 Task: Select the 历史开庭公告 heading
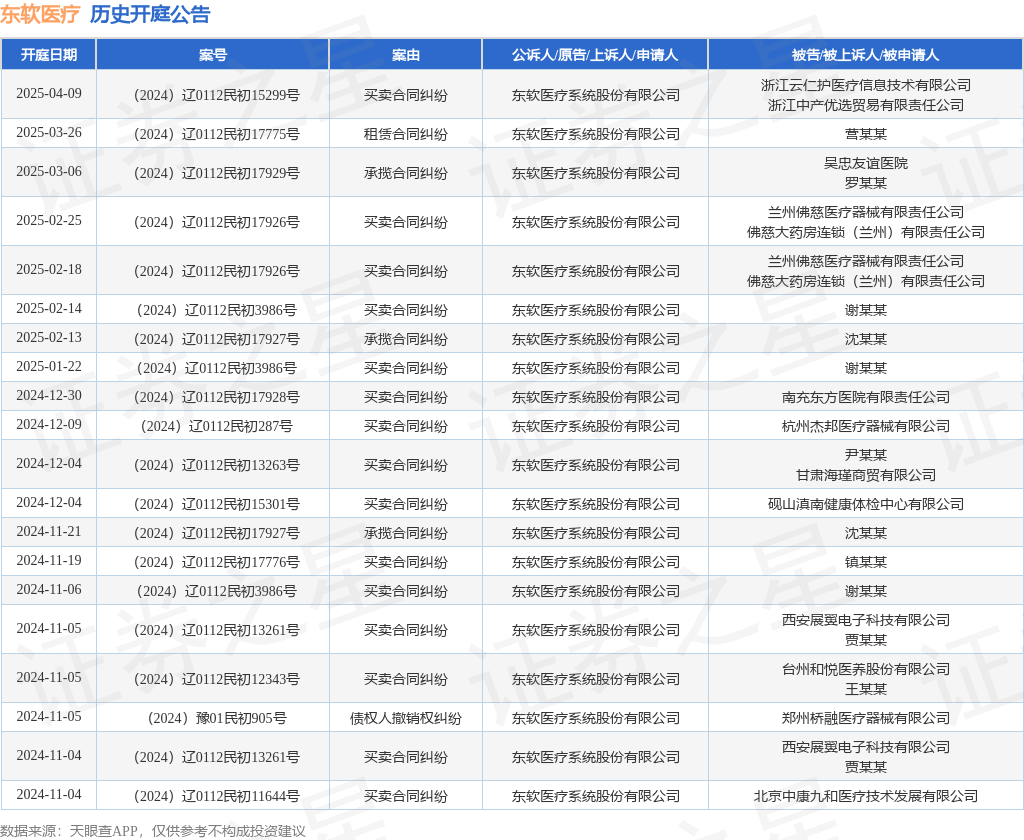click(150, 14)
